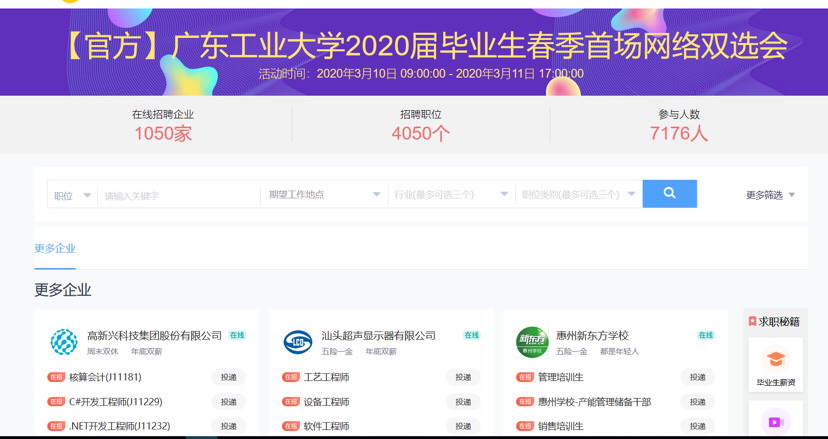This screenshot has width=828, height=439.
Task: Open the 职位 search type dropdown
Action: click(73, 195)
